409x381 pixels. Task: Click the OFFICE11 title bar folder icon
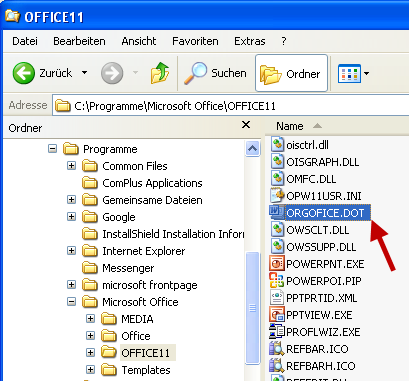pyautogui.click(x=12, y=16)
